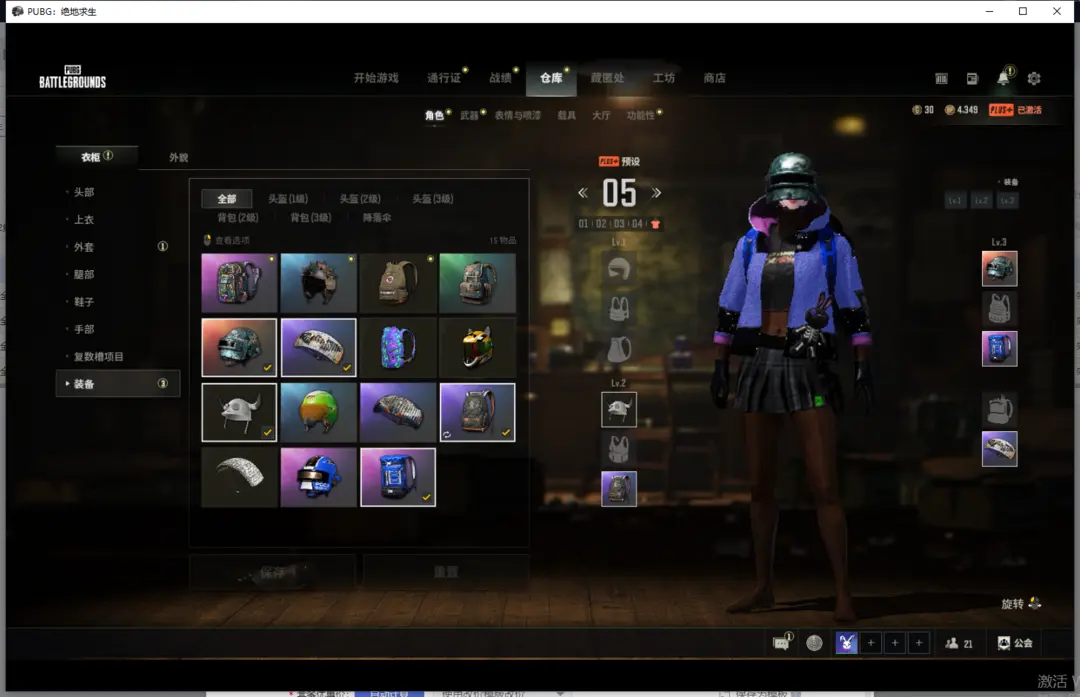The image size is (1080, 697).
Task: Select the colorful graffiti backpack item
Action: [x=239, y=282]
